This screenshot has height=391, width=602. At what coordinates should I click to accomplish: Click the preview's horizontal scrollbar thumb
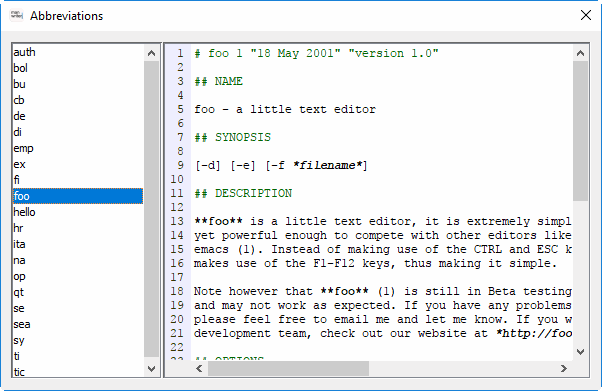pos(288,369)
